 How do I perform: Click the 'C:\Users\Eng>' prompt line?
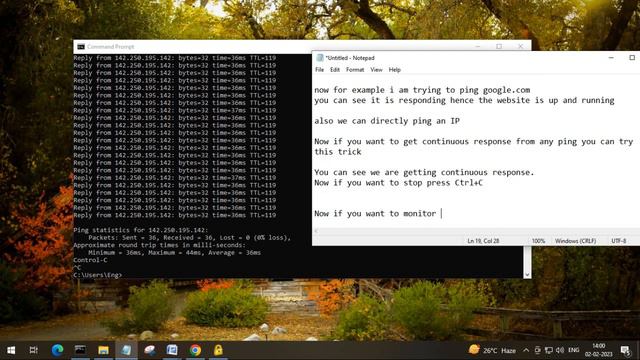click(98, 275)
